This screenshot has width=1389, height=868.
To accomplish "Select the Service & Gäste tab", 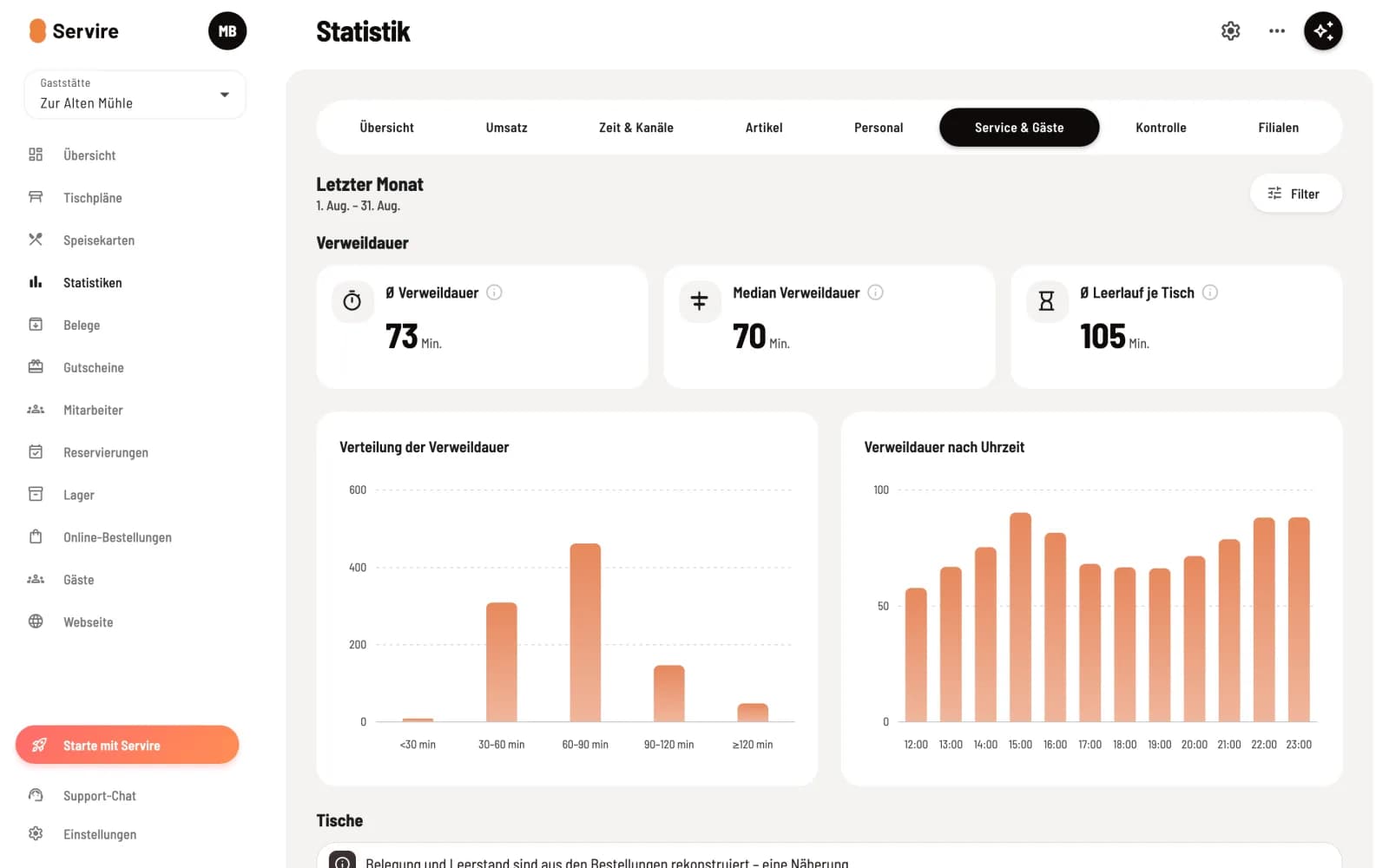I will click(1019, 128).
